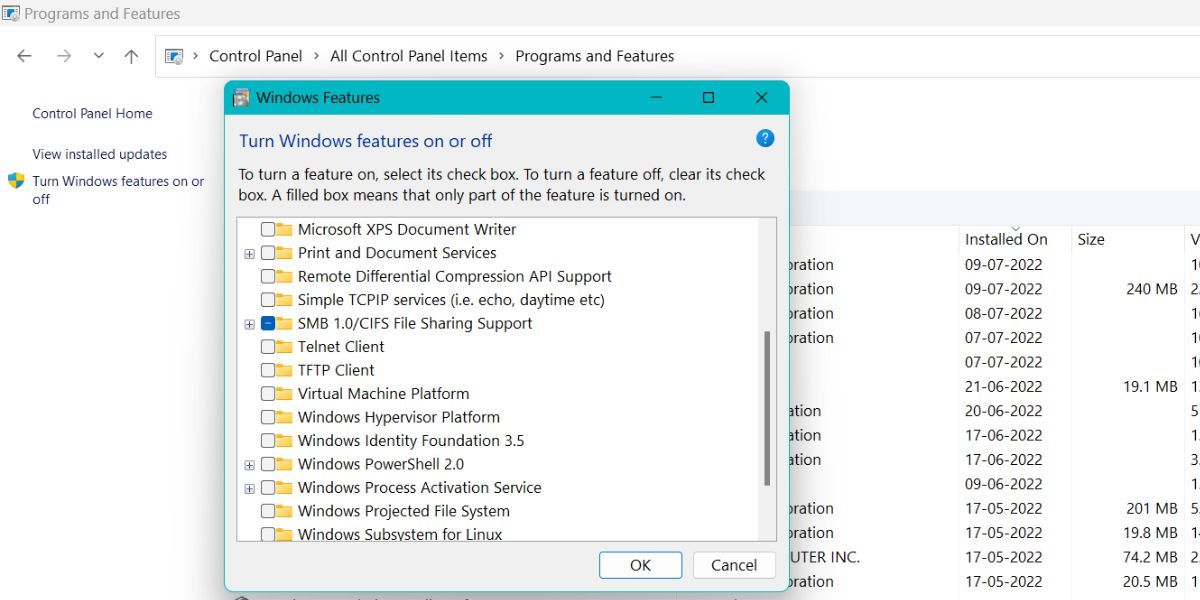Viewport: 1200px width, 600px height.
Task: Select the 240 MB size cell
Action: tap(1152, 289)
